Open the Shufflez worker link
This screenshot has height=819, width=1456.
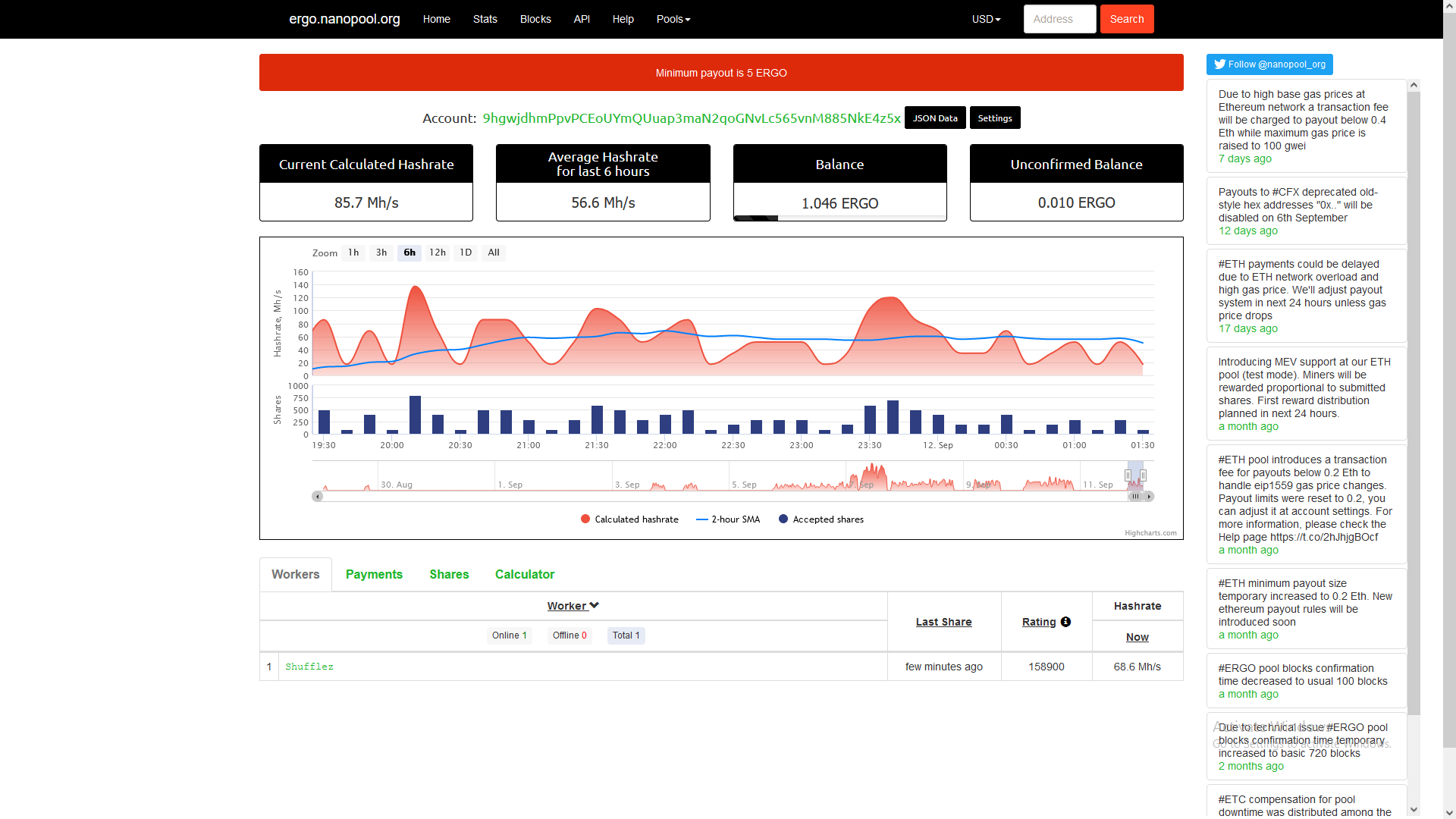point(309,667)
